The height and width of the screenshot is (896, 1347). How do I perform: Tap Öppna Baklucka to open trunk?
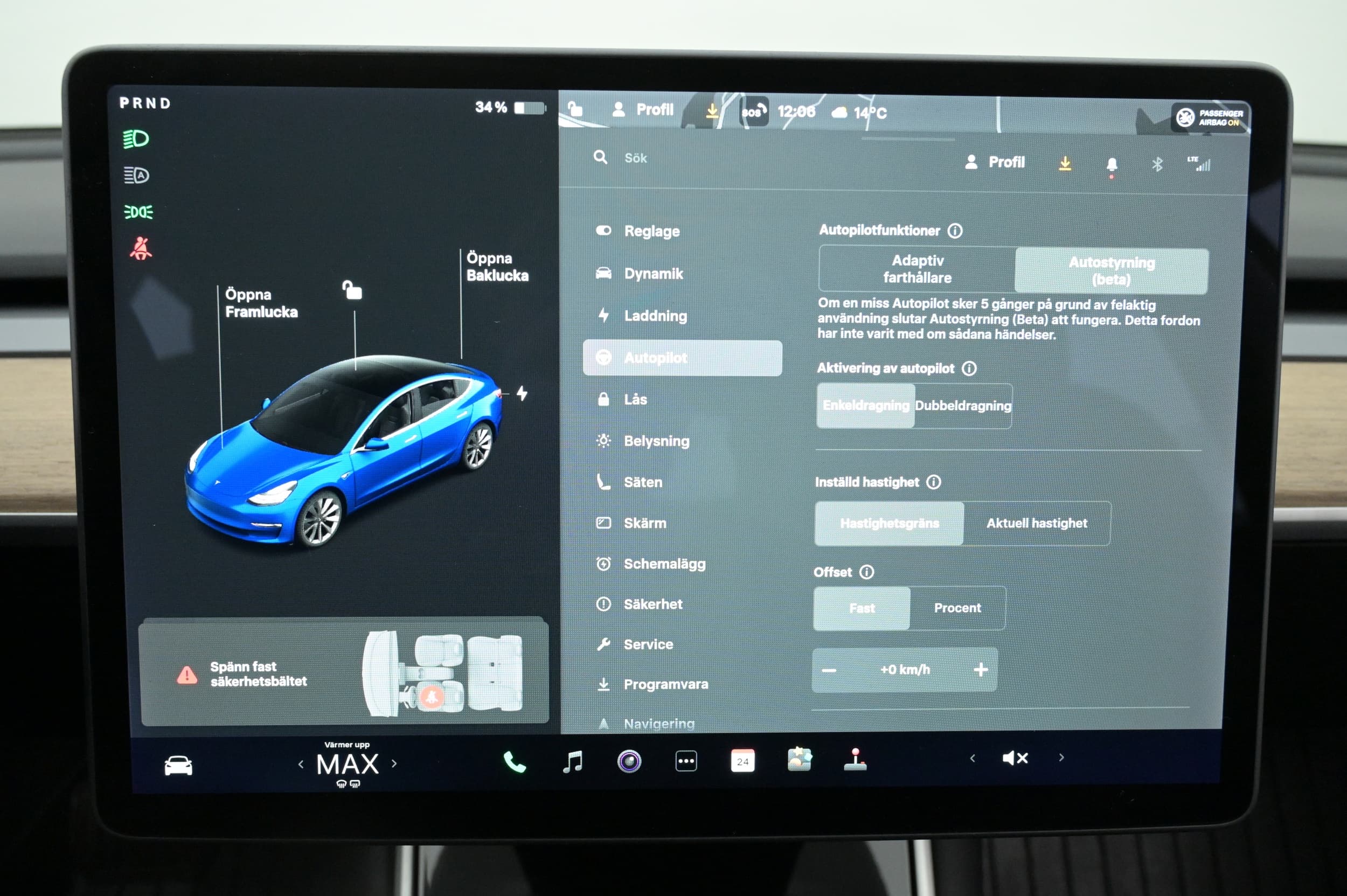point(497,267)
